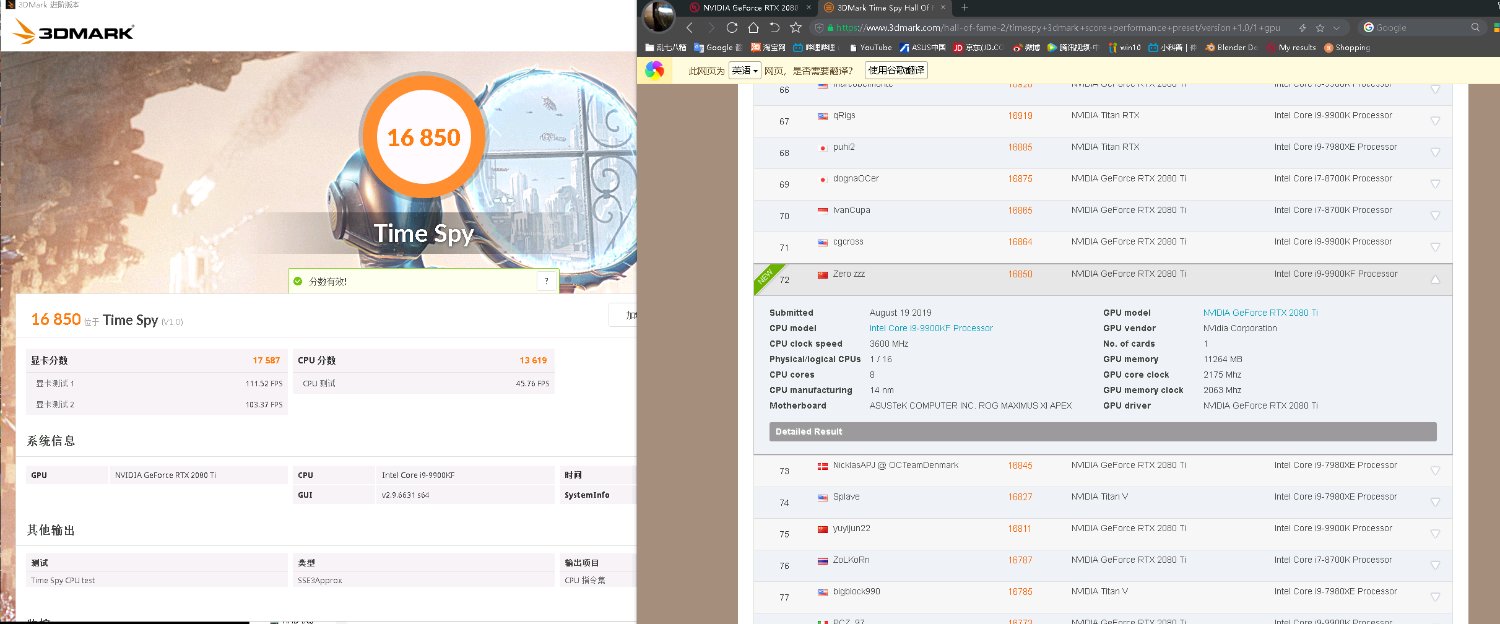
Task: Expand row 76 ZoLKoRn details triangle
Action: [1435, 565]
